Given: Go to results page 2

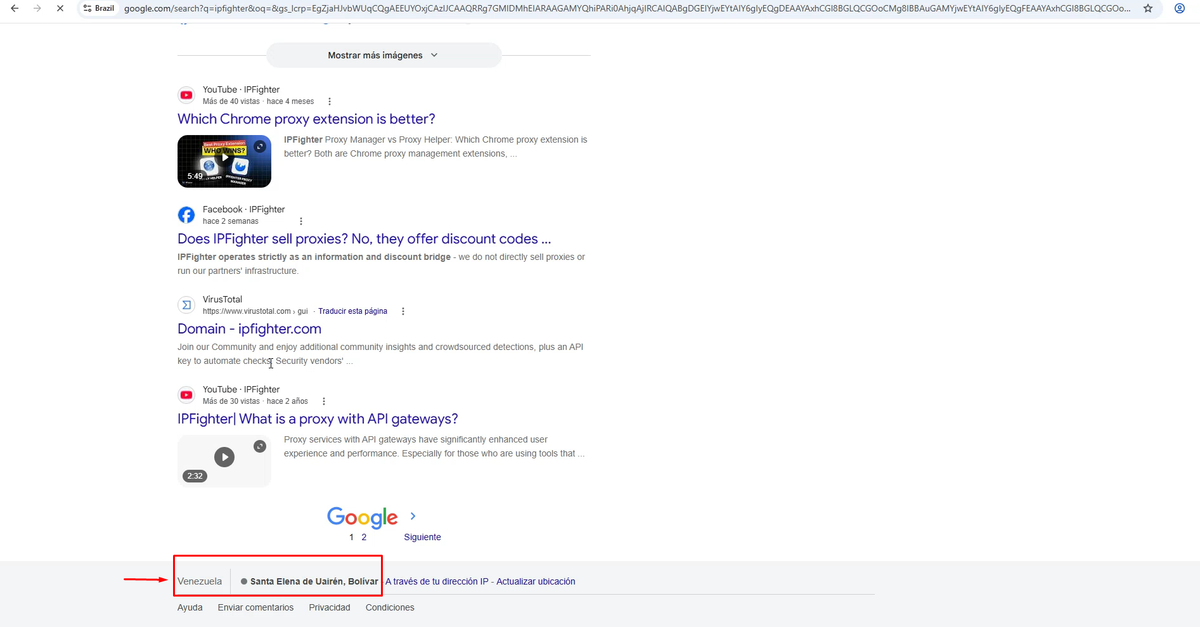Looking at the screenshot, I should [364, 537].
